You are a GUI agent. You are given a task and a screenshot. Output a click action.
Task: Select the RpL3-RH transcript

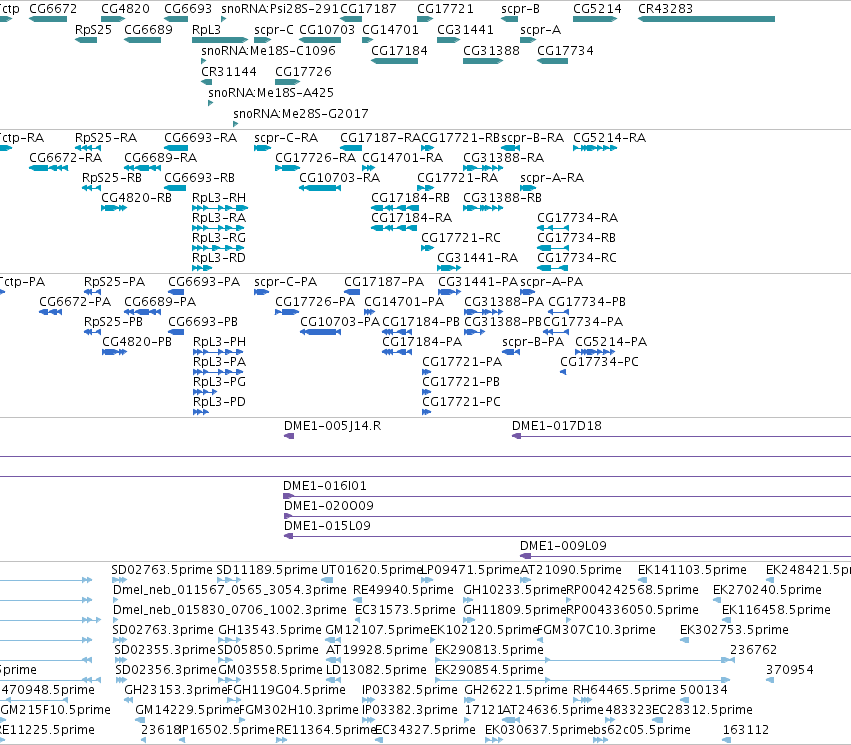tap(220, 208)
